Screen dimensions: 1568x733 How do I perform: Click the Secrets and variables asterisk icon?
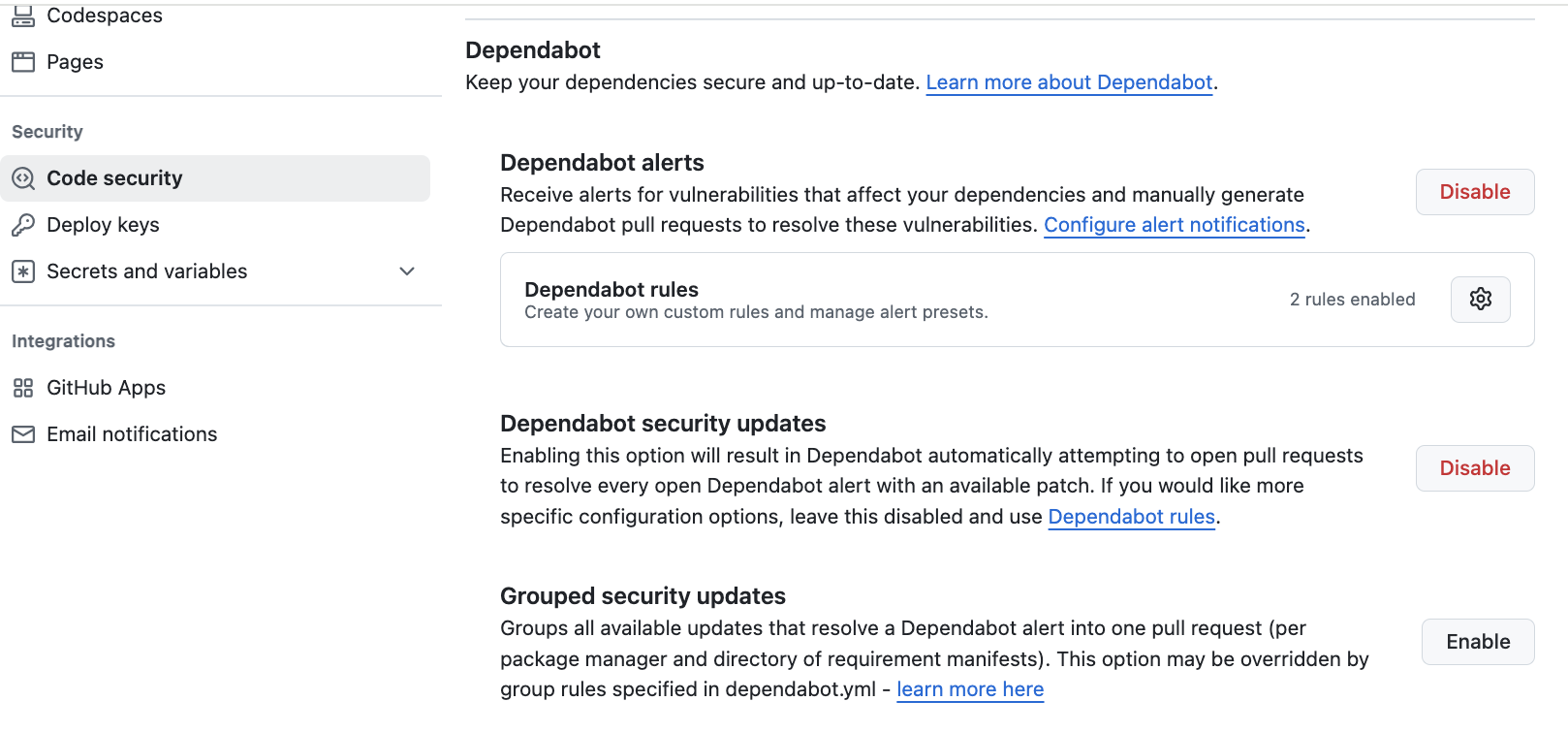click(22, 271)
